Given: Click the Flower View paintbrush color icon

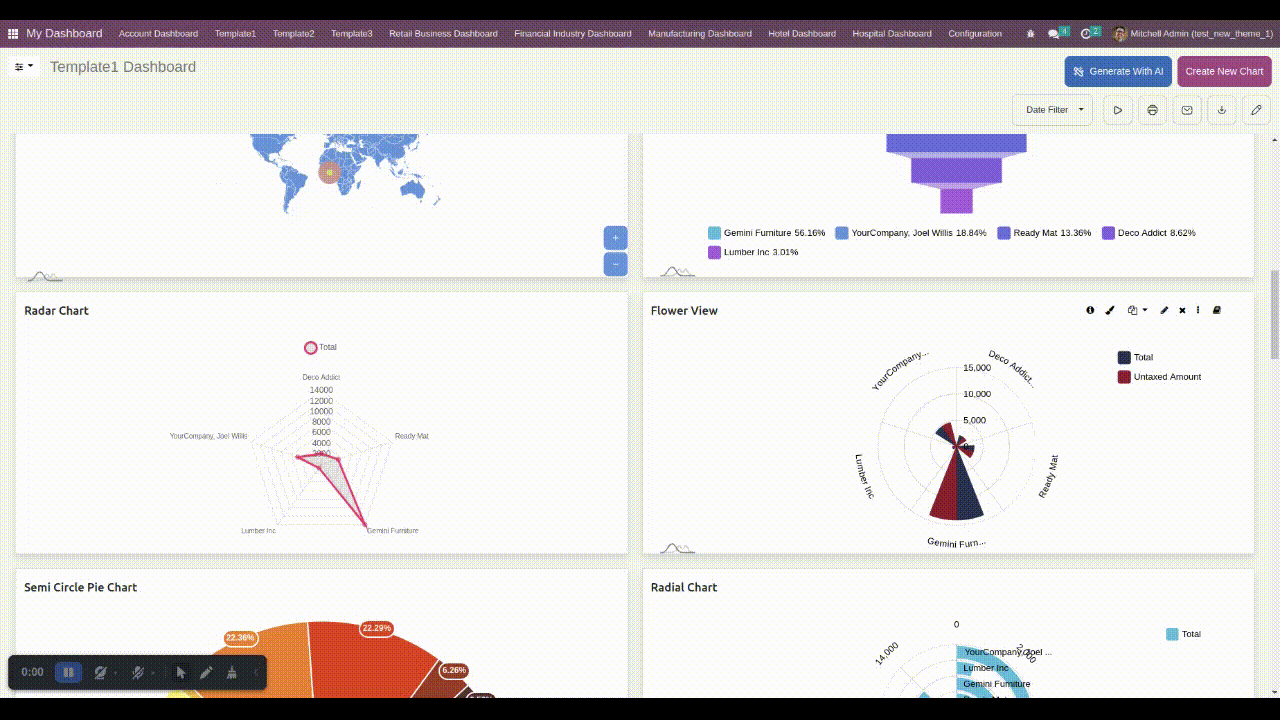Looking at the screenshot, I should click(1109, 310).
